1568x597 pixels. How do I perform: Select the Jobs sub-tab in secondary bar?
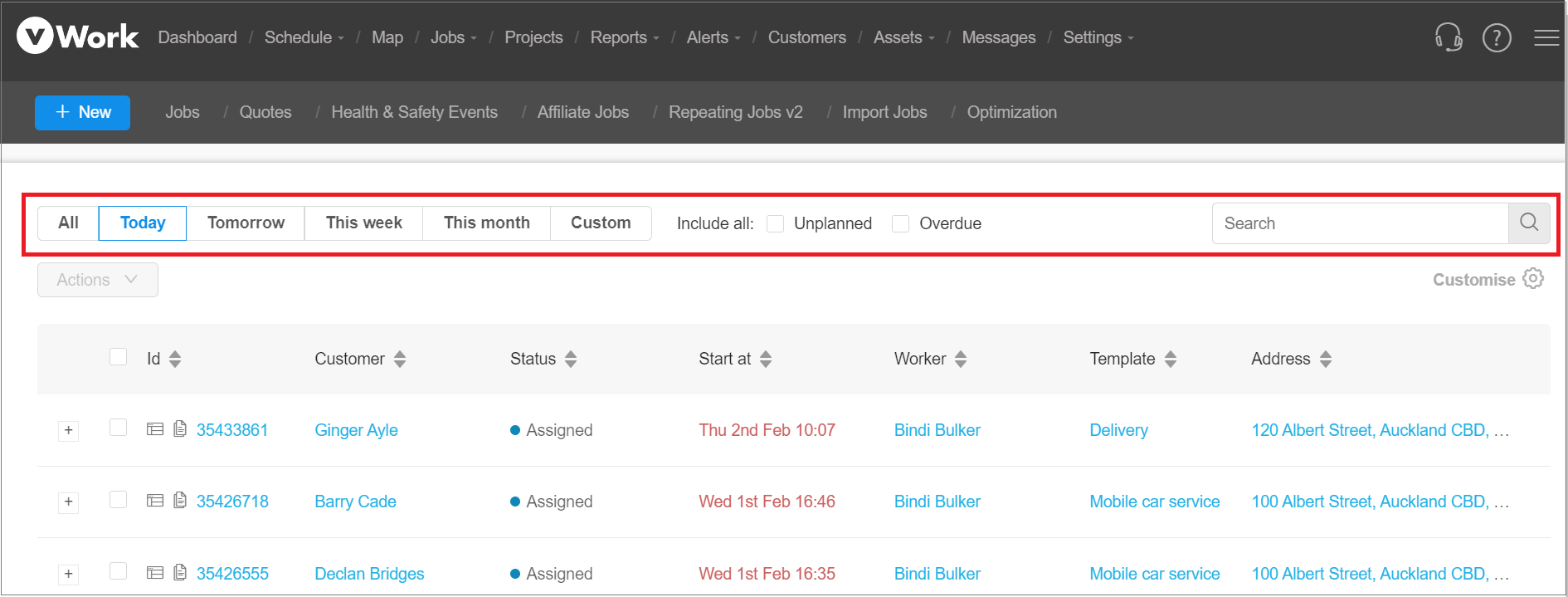183,112
